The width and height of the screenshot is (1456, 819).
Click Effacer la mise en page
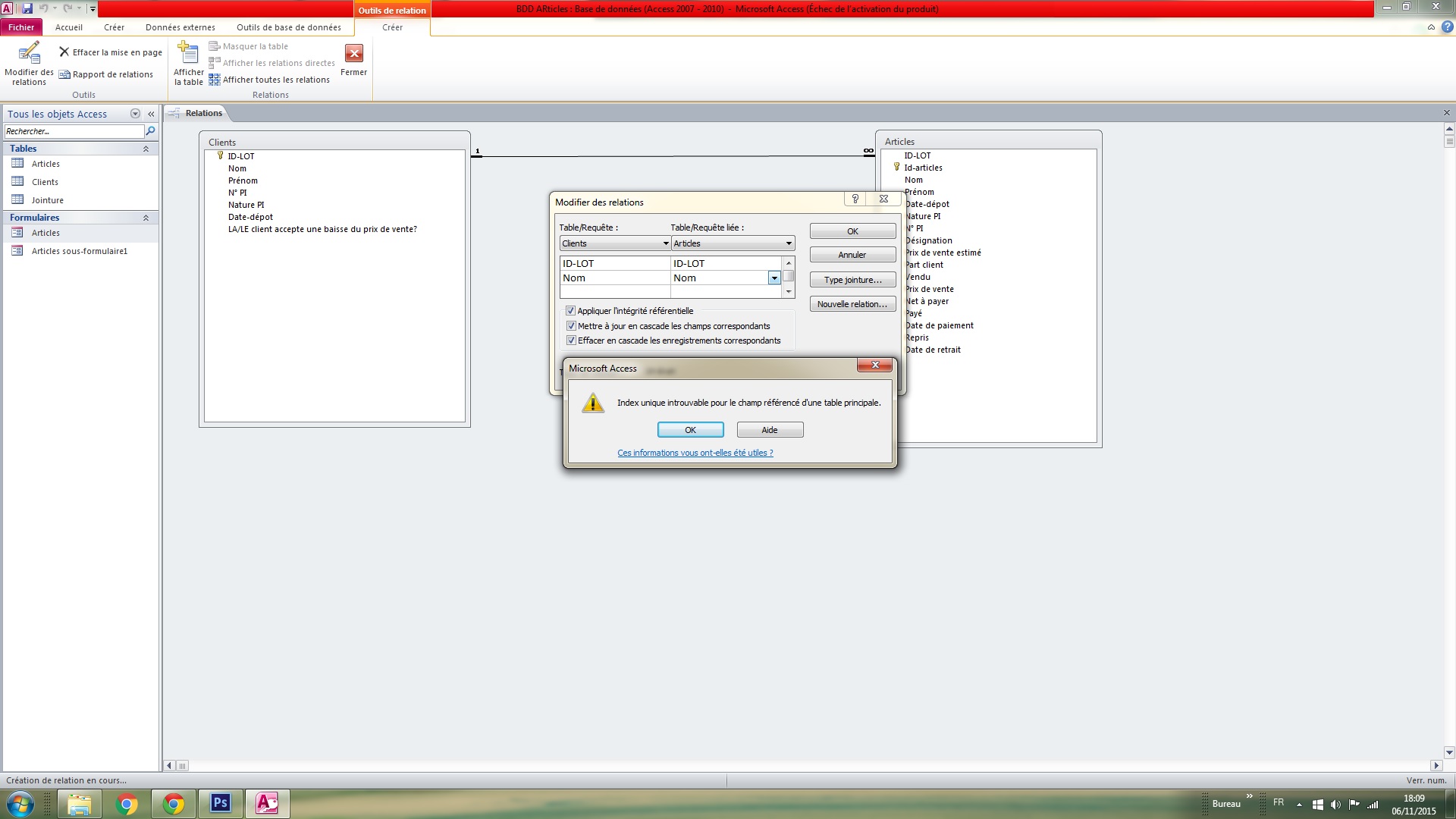pyautogui.click(x=111, y=52)
